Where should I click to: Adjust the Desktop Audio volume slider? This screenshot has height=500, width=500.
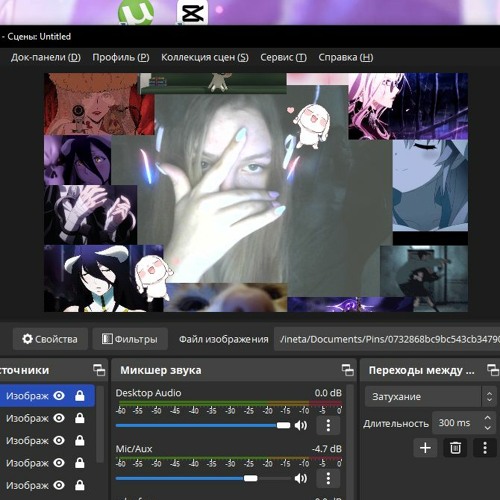[203, 425]
